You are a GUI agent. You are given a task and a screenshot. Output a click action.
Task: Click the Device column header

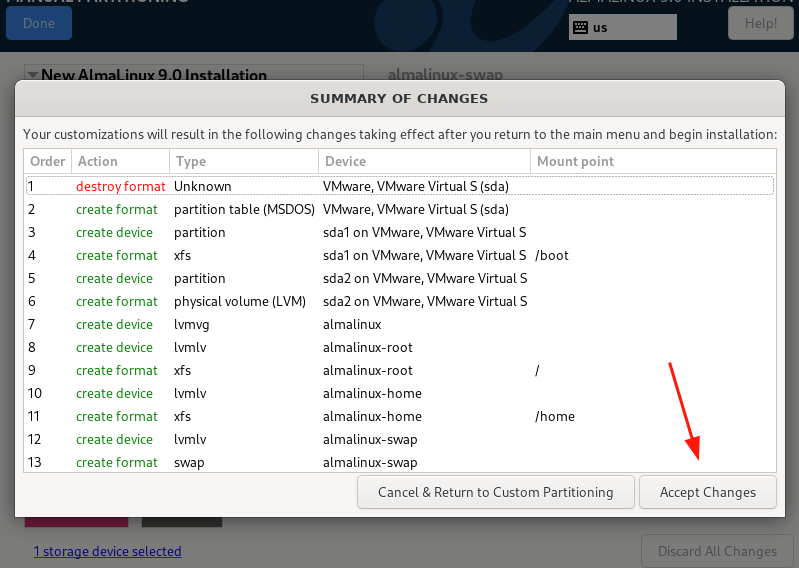424,161
